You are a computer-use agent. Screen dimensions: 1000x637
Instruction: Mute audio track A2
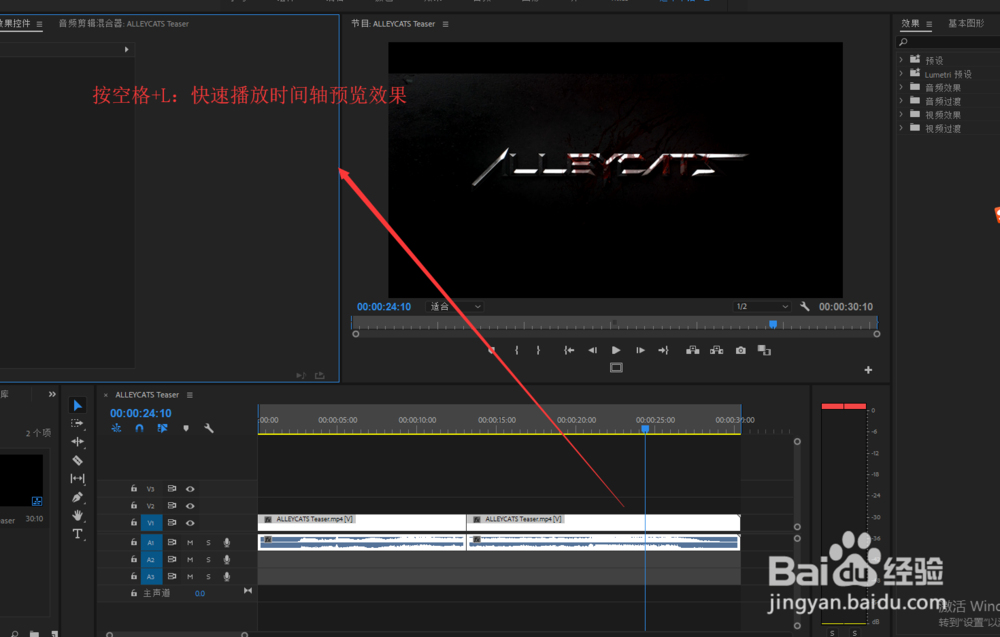click(x=190, y=560)
